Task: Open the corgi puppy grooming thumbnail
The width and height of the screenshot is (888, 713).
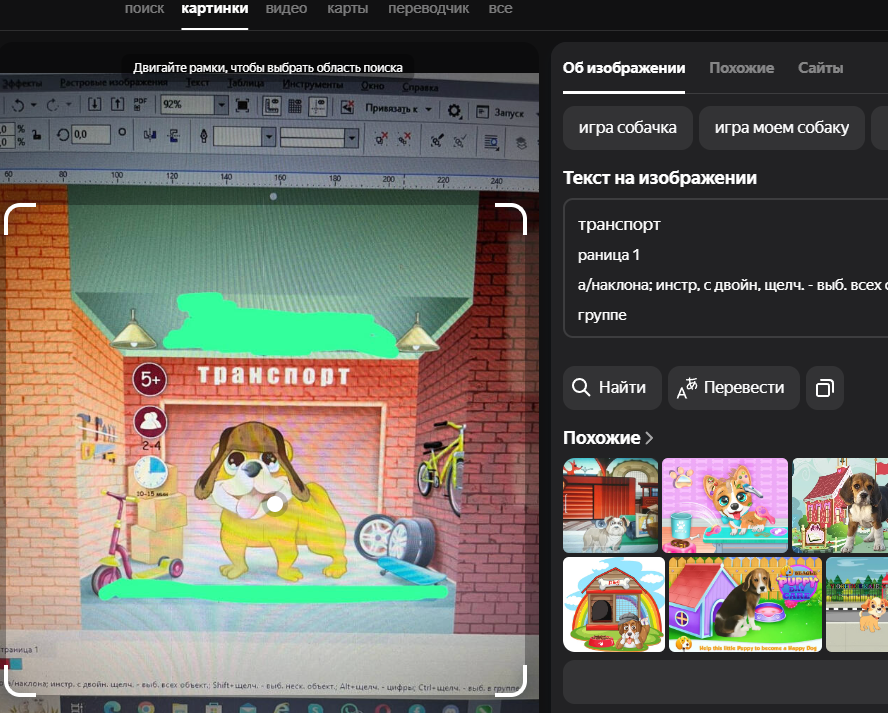Action: pyautogui.click(x=725, y=505)
